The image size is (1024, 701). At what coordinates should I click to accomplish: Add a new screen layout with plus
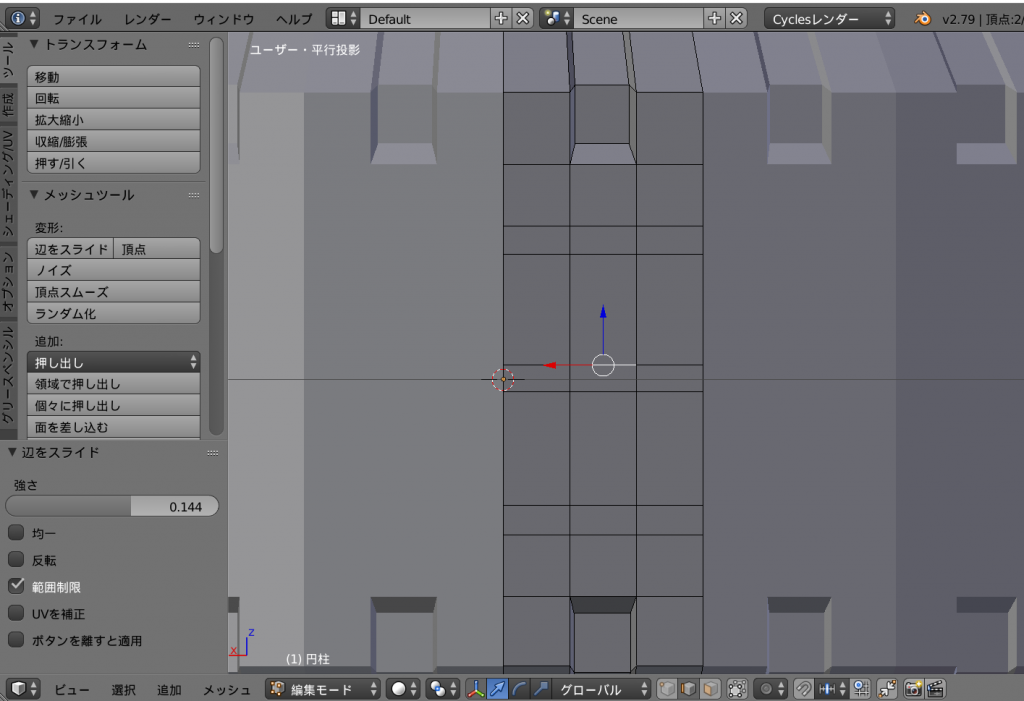click(501, 18)
